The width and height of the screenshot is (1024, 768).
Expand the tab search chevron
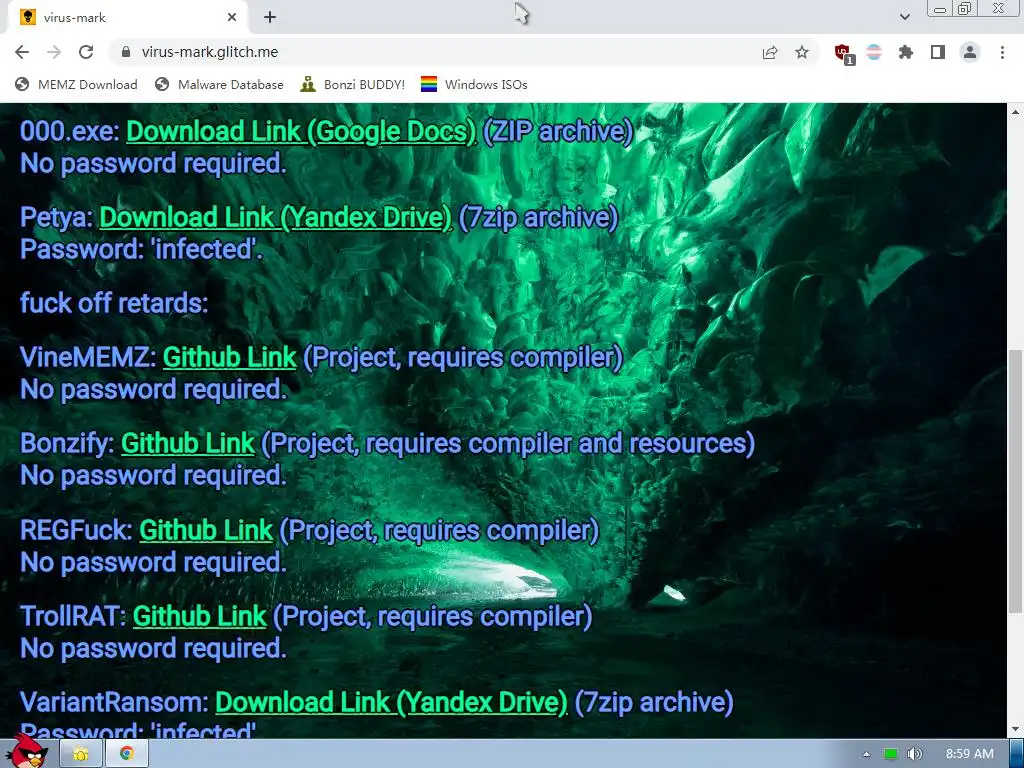(x=904, y=17)
